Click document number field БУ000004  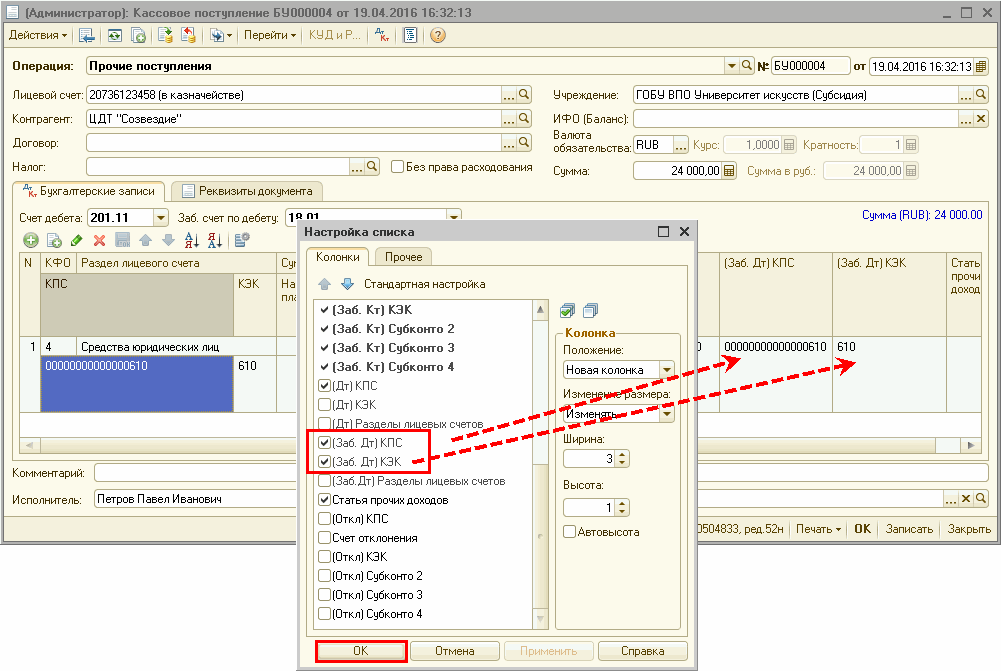click(811, 66)
